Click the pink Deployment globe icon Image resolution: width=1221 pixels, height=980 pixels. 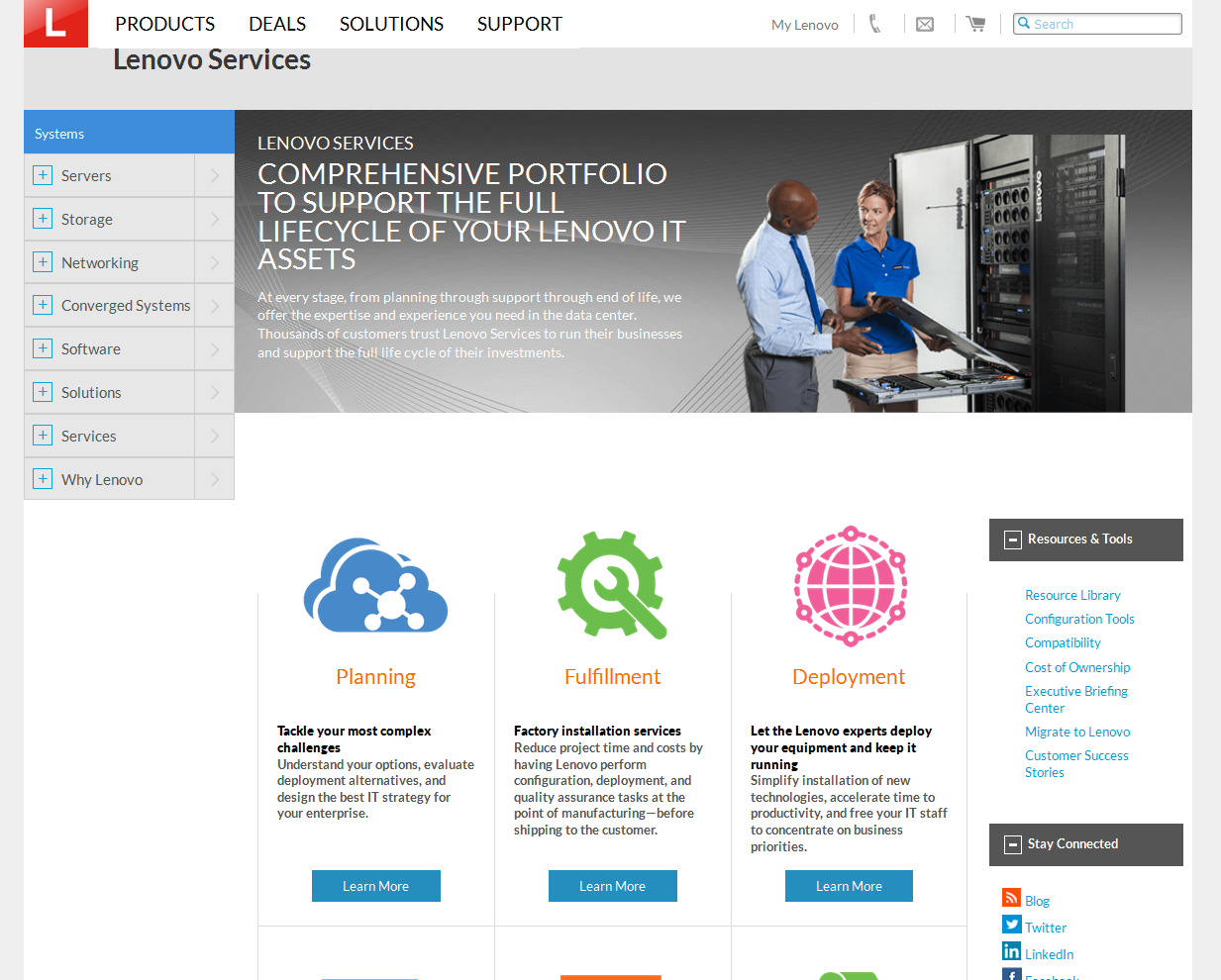[850, 585]
